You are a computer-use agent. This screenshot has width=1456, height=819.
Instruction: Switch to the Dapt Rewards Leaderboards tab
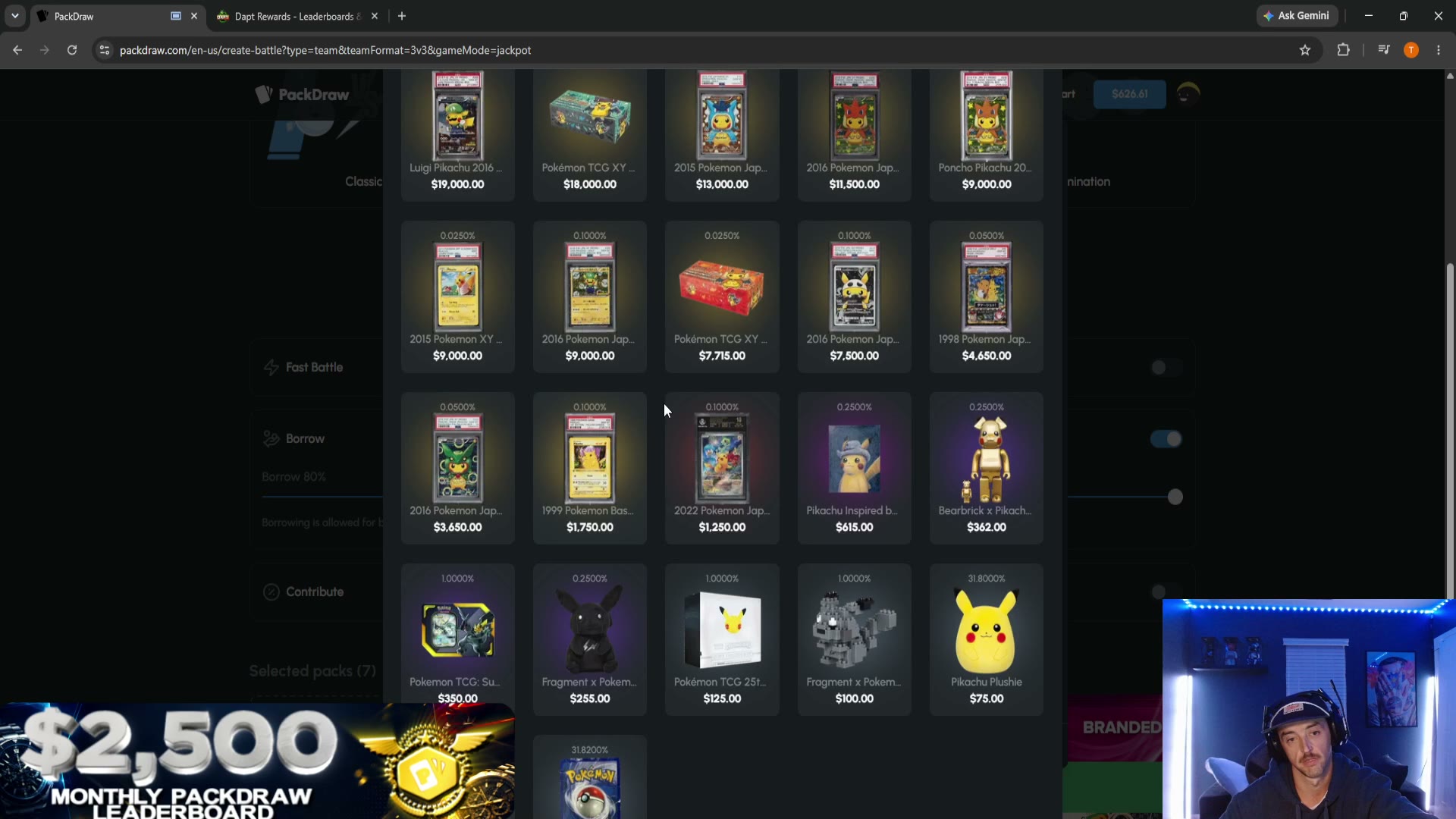(297, 16)
